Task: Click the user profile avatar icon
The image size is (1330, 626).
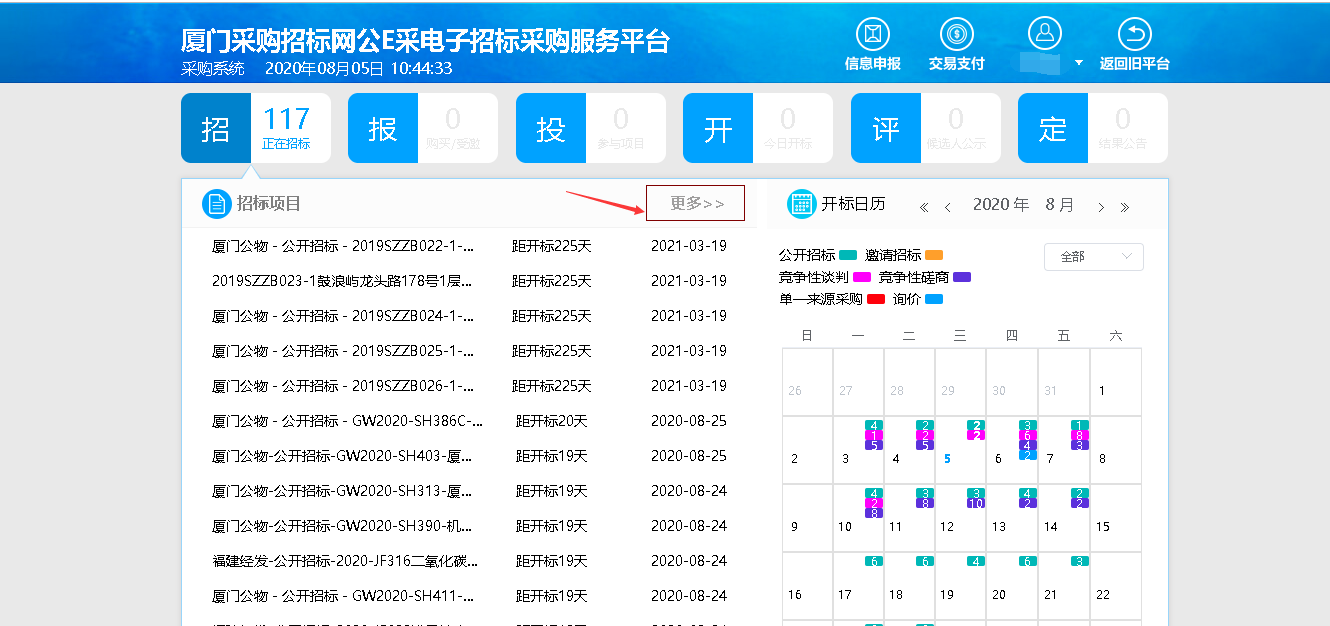Action: point(1044,34)
